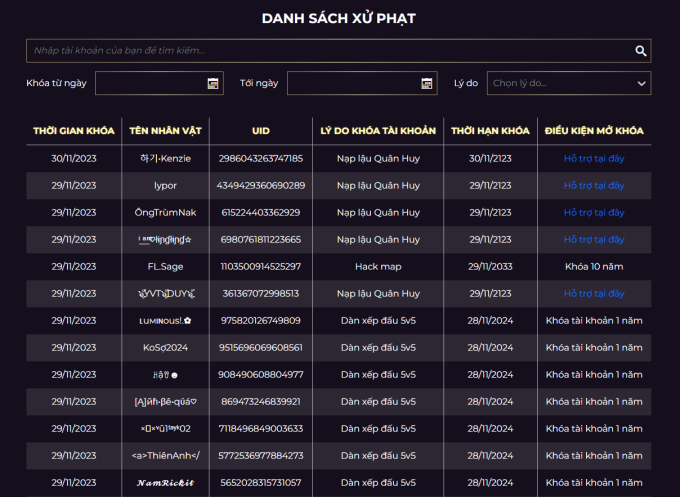680x497 pixels.
Task: Click the Khóa từ ngày date field
Action: (x=150, y=84)
